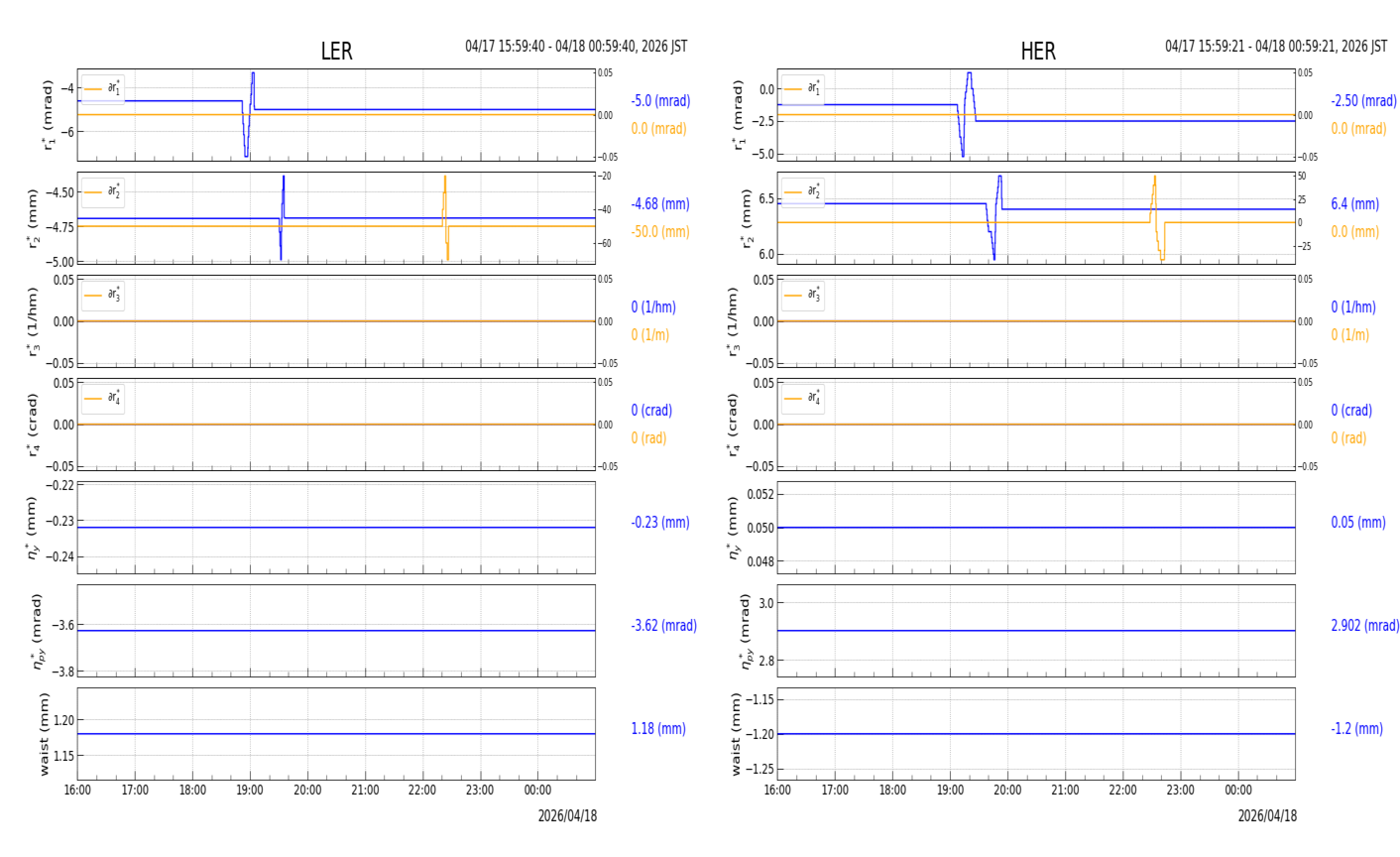Viewport: 1400px width, 857px height.
Task: Click the 00:00 tick label on LER axis
Action: pos(537,791)
